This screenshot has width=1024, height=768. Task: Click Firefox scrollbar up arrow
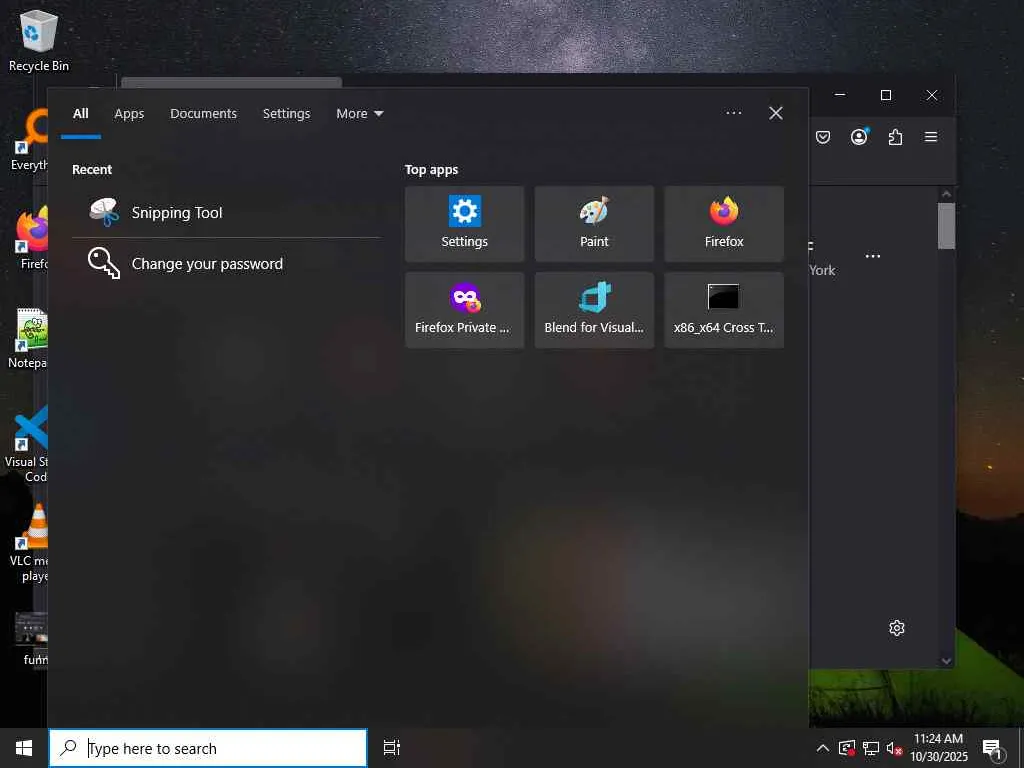[x=946, y=194]
